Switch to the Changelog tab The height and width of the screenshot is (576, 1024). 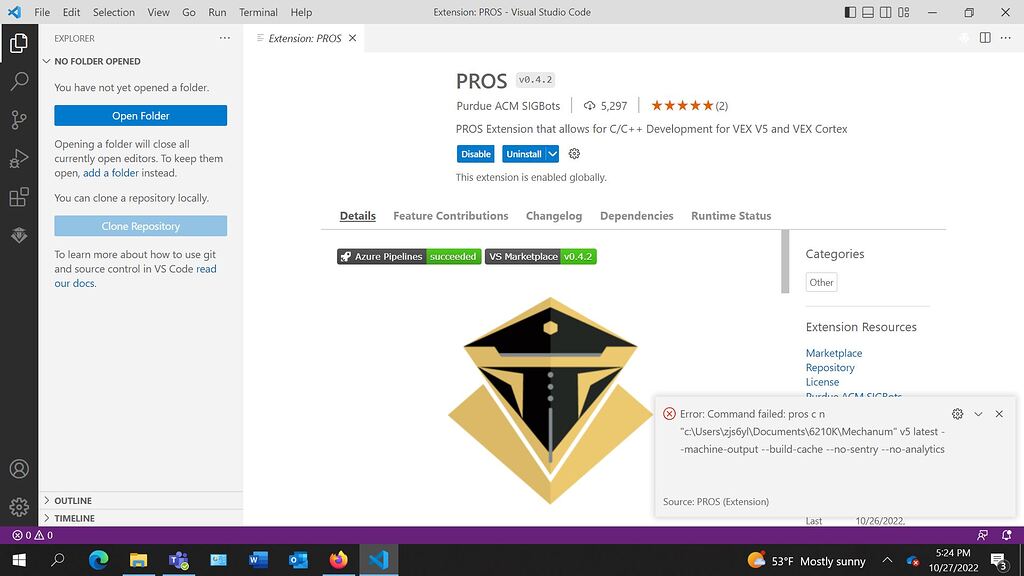point(554,215)
